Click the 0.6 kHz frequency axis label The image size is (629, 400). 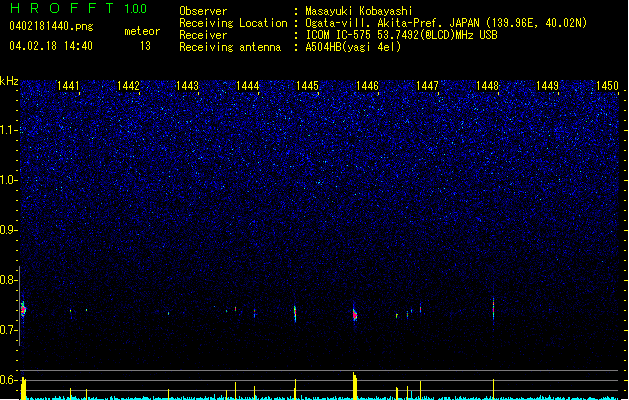[x=8, y=380]
